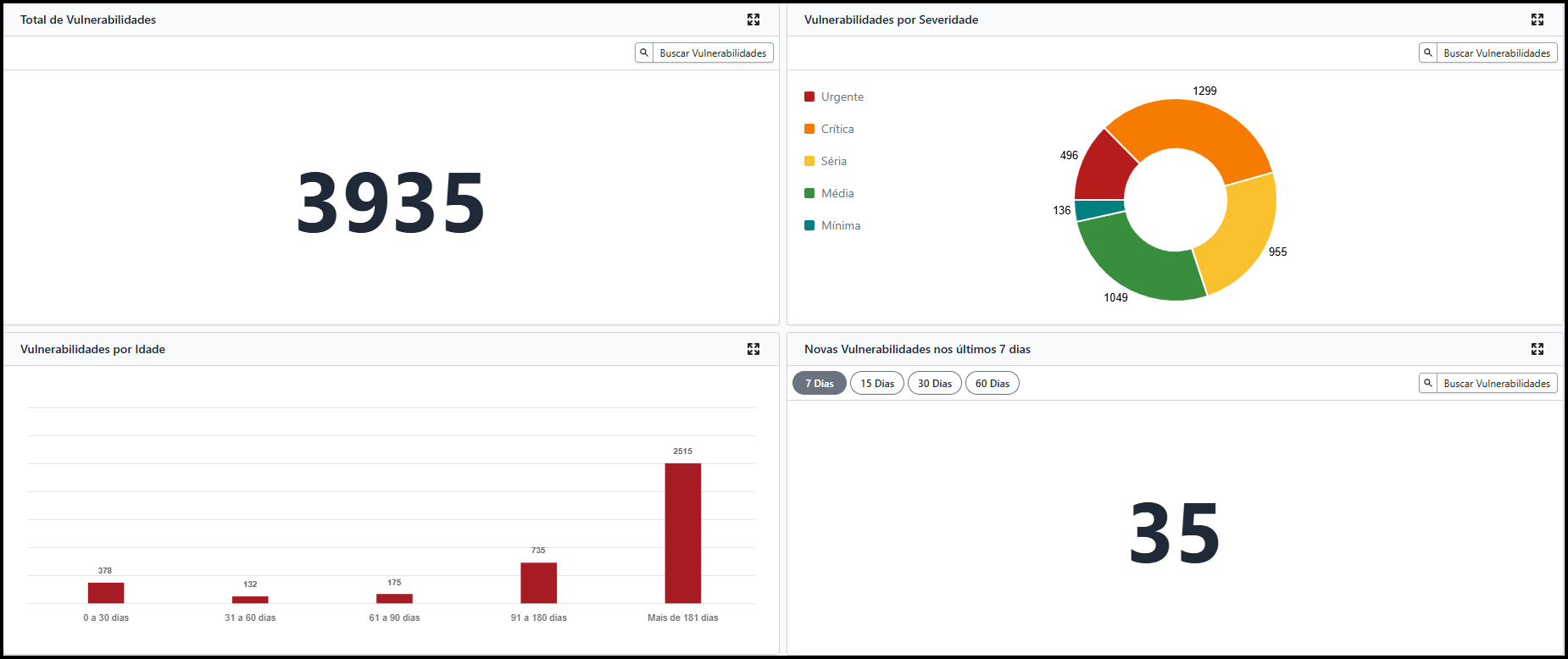Click search icon in Total de Vulnerabilidades panel
Viewport: 1568px width, 659px height.
[x=644, y=53]
